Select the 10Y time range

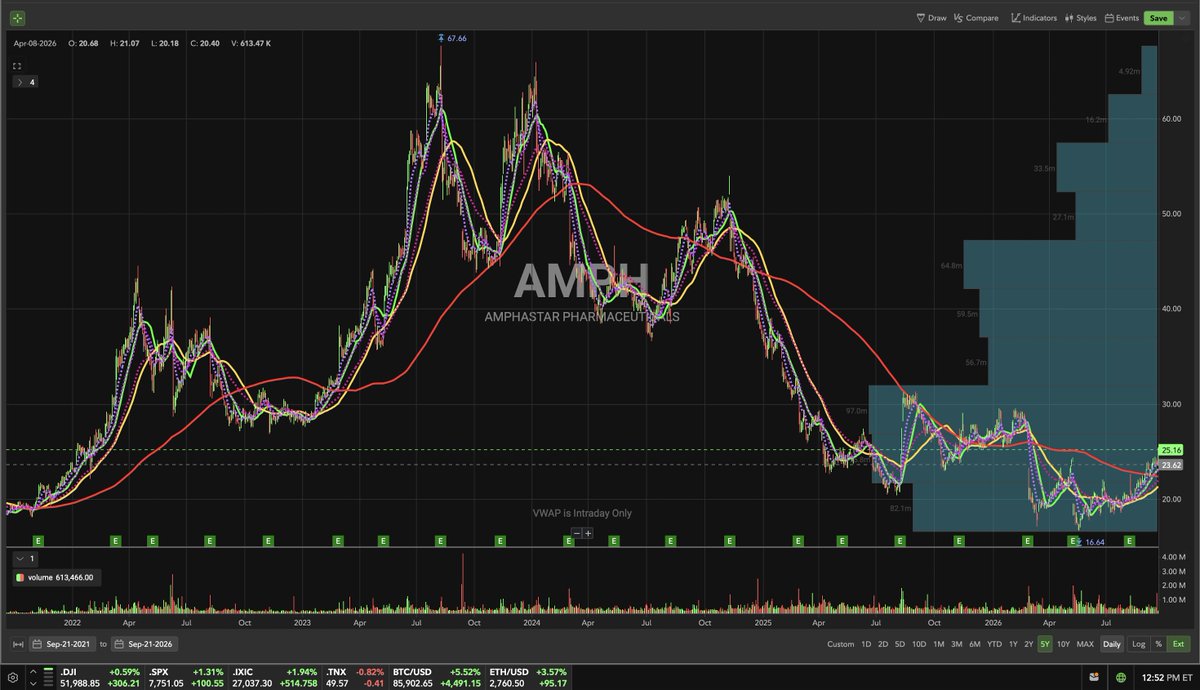(x=1062, y=644)
